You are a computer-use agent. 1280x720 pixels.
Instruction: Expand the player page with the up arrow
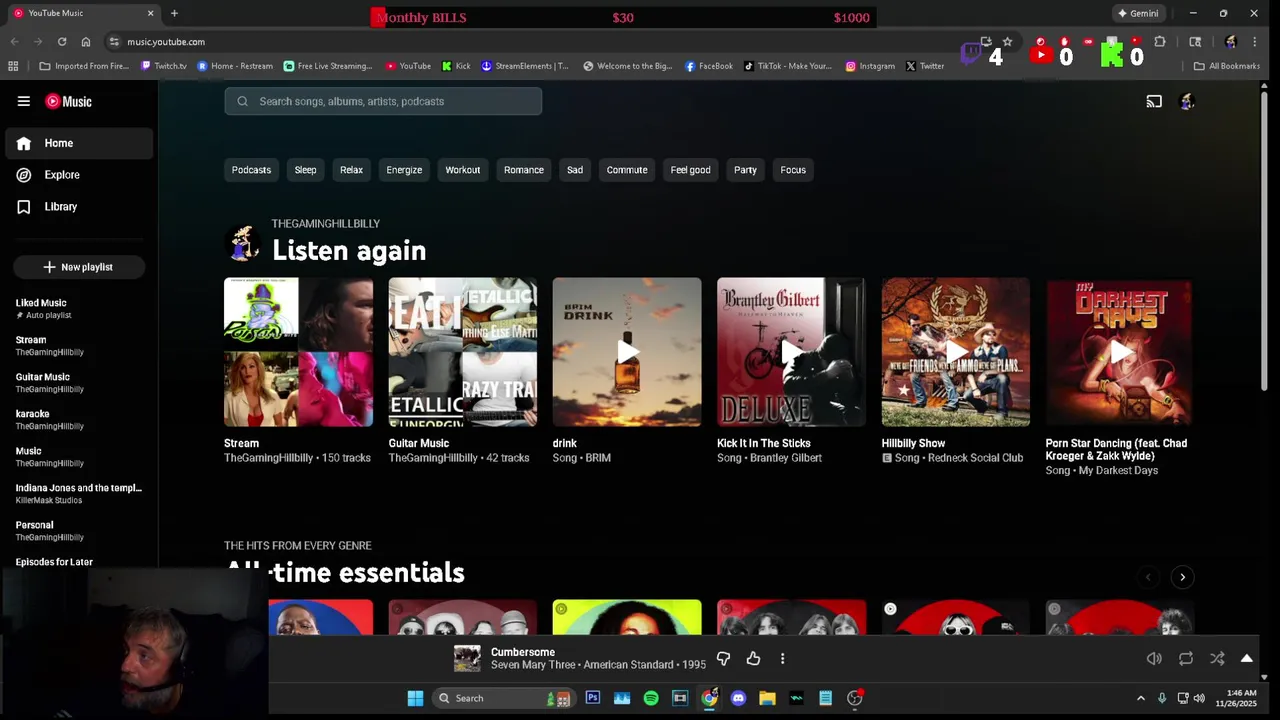click(x=1247, y=658)
